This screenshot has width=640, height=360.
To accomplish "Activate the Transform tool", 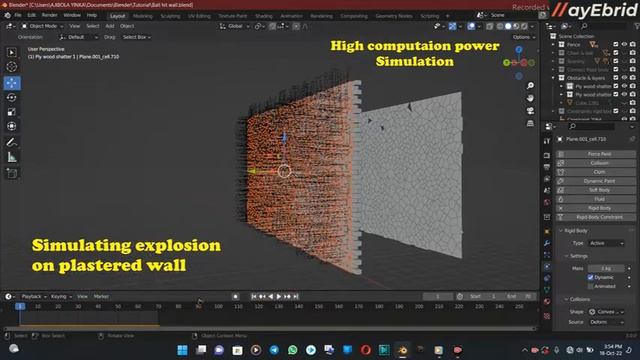I will [x=11, y=126].
